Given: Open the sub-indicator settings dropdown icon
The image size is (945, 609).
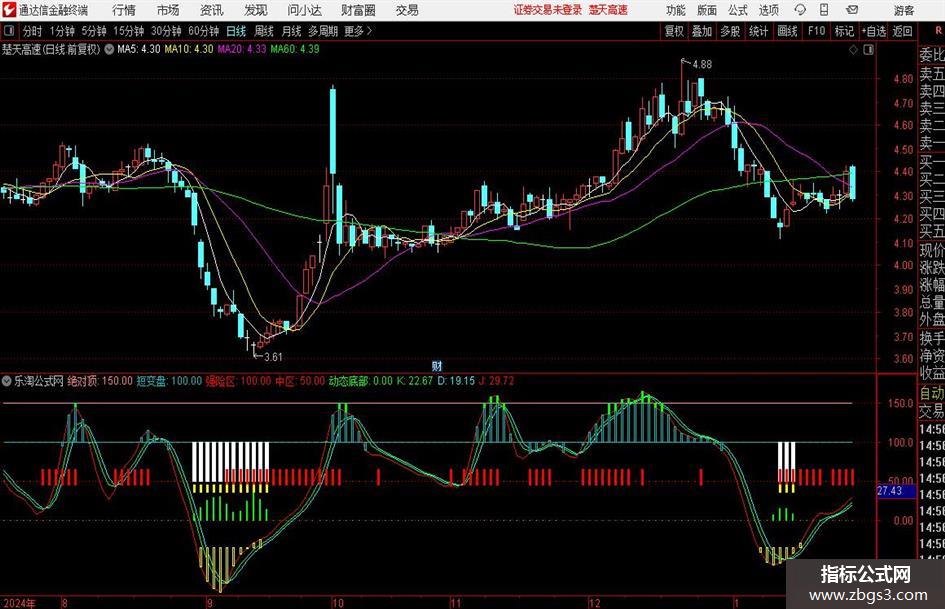Looking at the screenshot, I should point(7,381).
